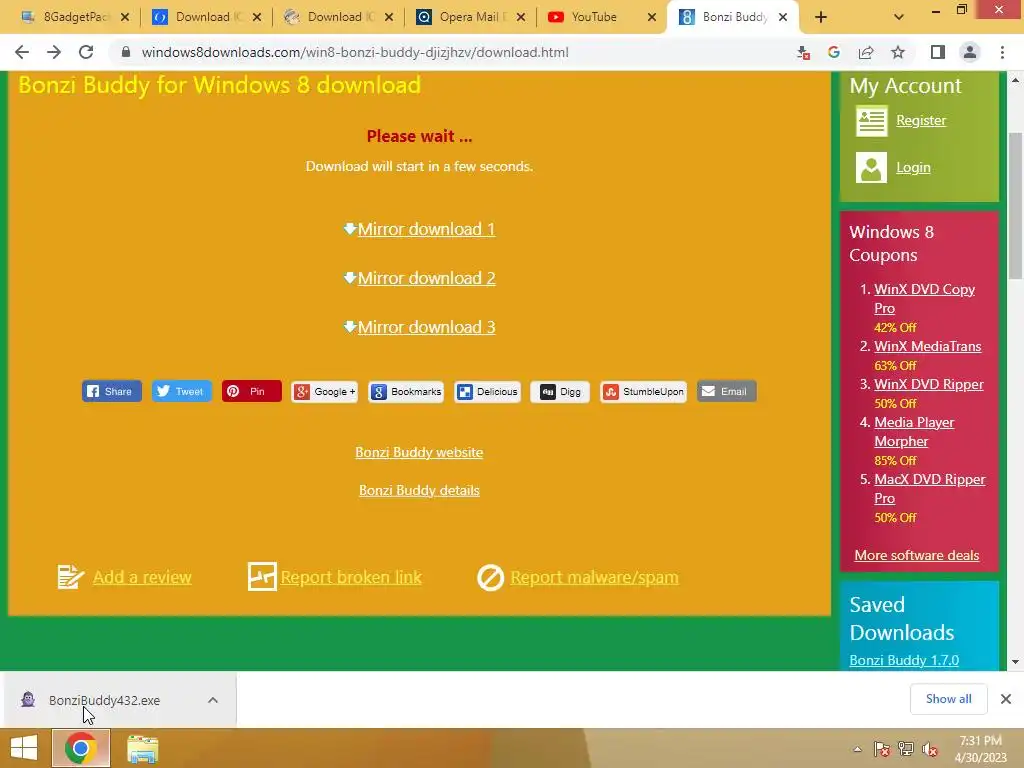Toggle Chrome side panel
The height and width of the screenshot is (768, 1024).
pos(938,52)
